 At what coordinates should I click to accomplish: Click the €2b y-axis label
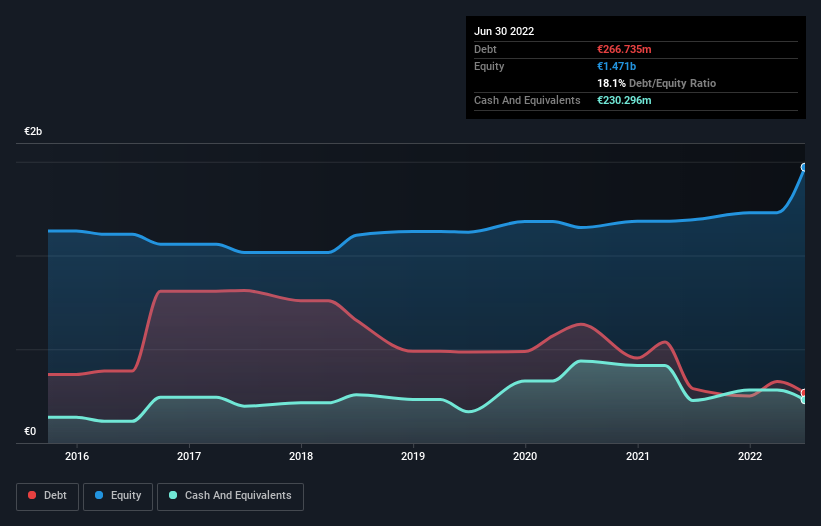click(33, 131)
